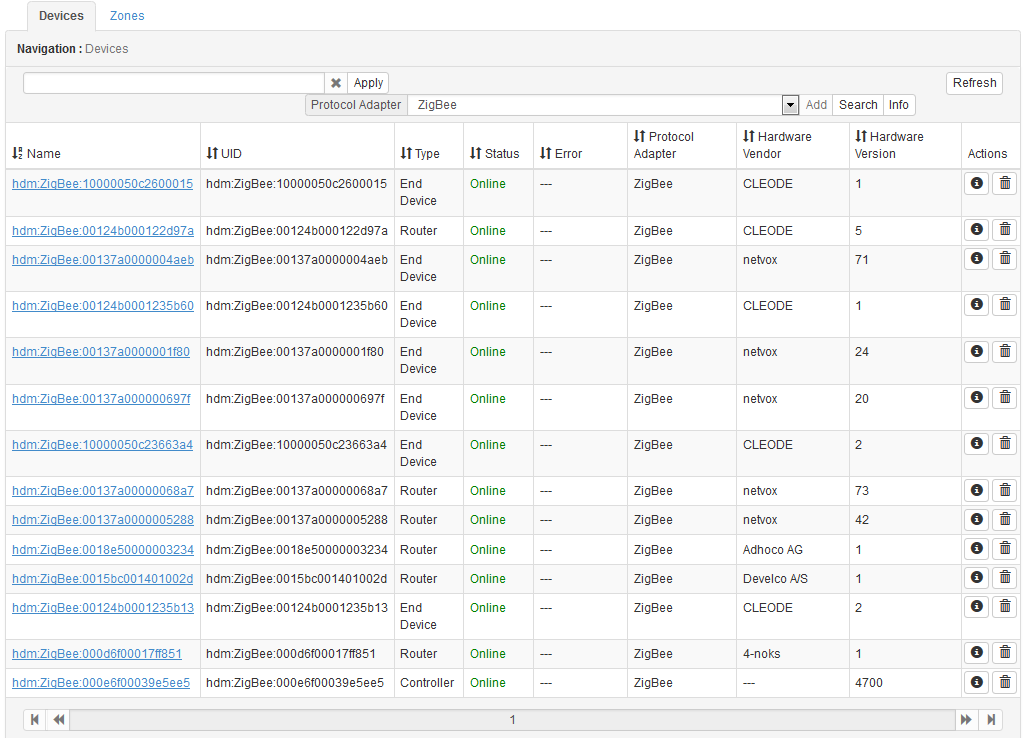The image size is (1023, 738).
Task: Go to first page in pager
Action: pyautogui.click(x=35, y=719)
